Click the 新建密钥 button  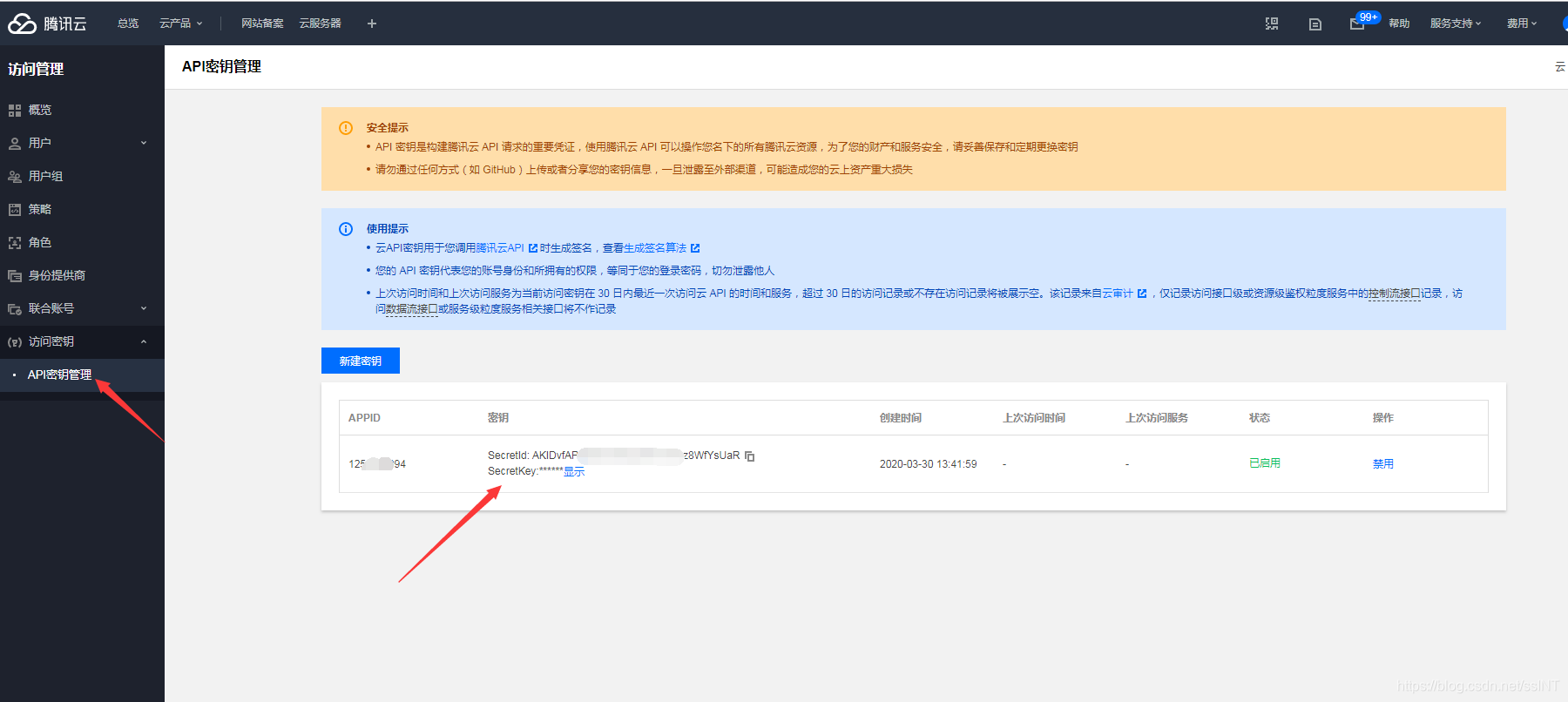click(x=361, y=361)
